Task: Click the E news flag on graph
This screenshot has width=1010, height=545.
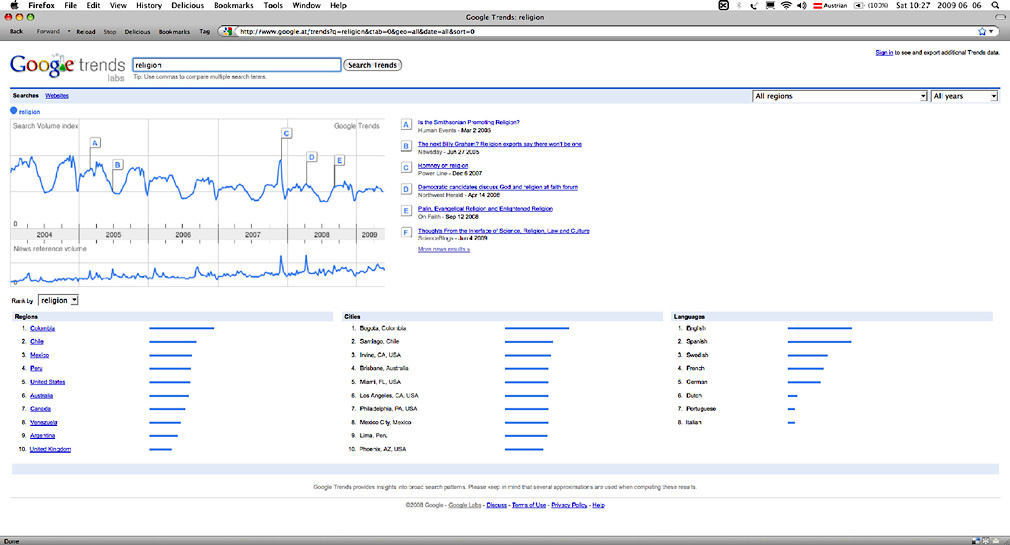Action: [339, 160]
